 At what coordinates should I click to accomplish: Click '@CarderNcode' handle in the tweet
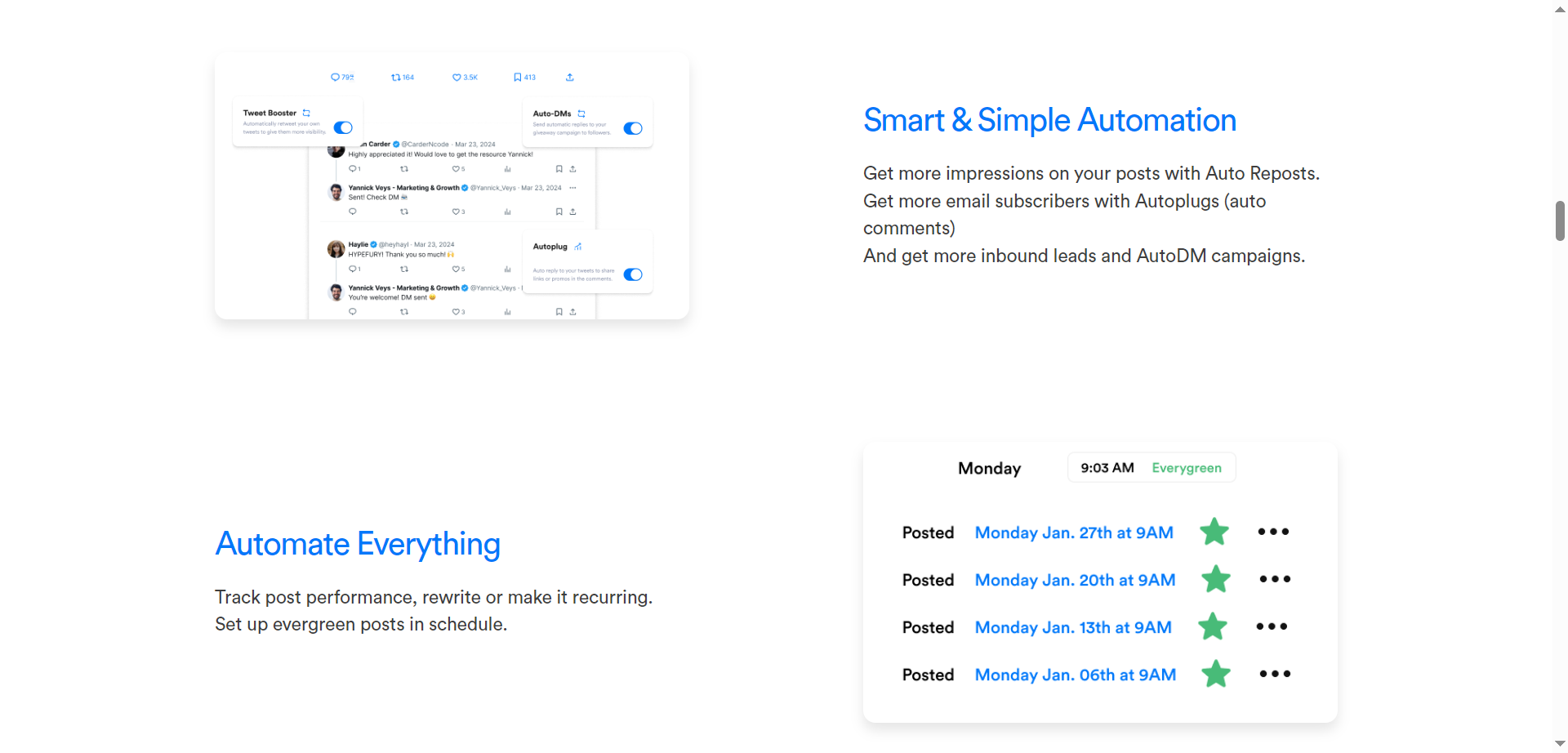pos(425,145)
